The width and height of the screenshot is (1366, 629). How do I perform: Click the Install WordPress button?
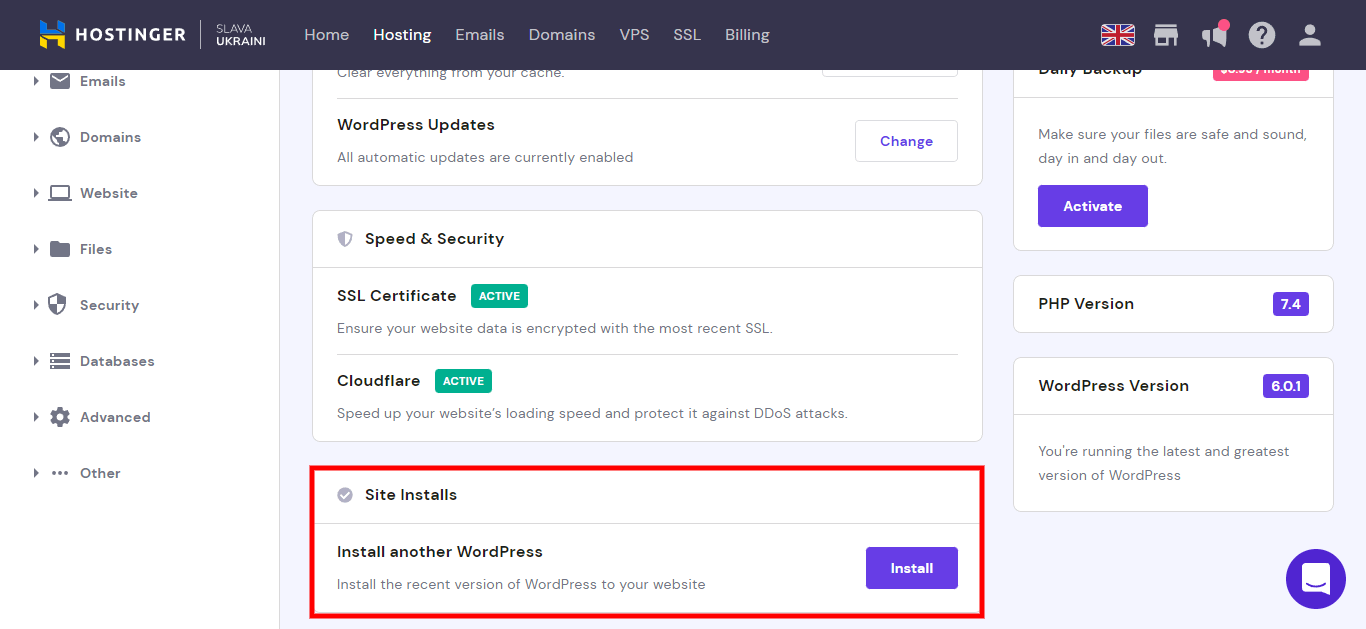(x=912, y=568)
